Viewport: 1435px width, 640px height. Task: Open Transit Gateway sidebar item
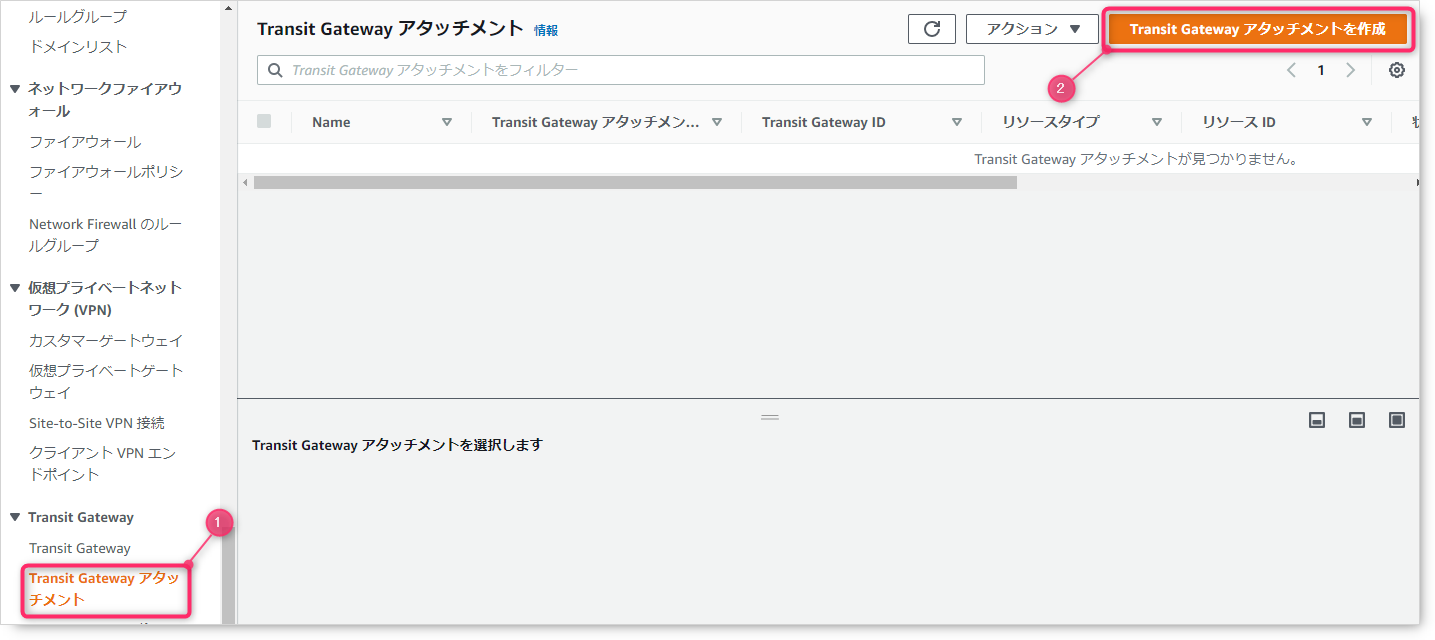[x=80, y=548]
